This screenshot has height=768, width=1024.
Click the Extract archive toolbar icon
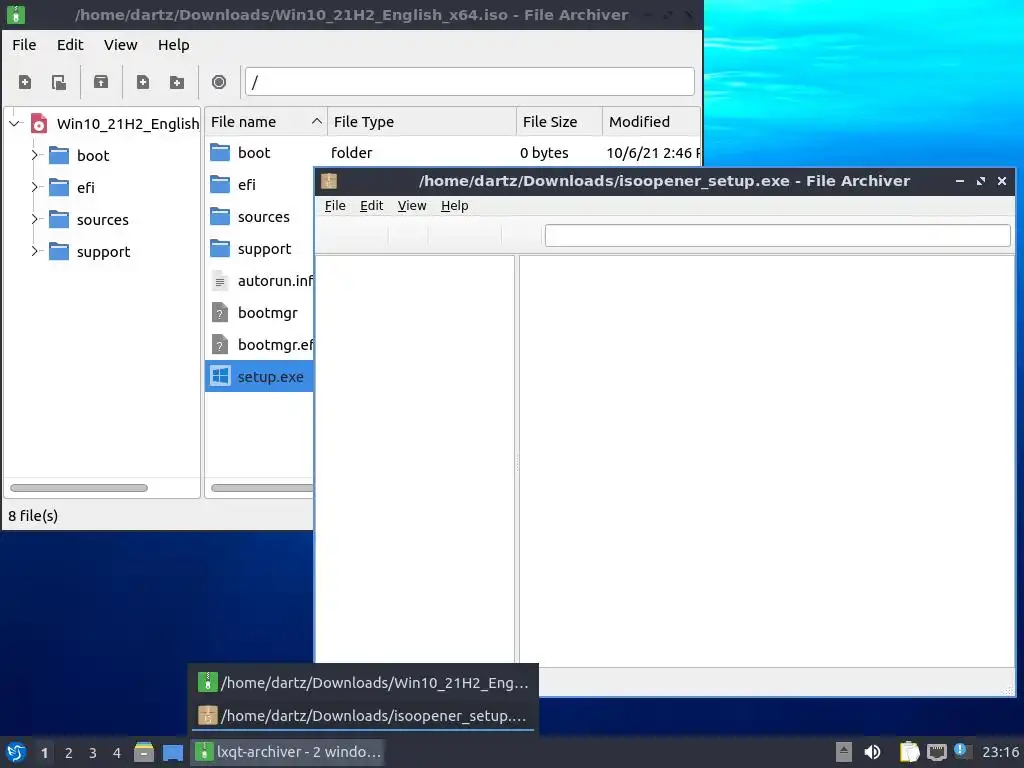point(101,82)
